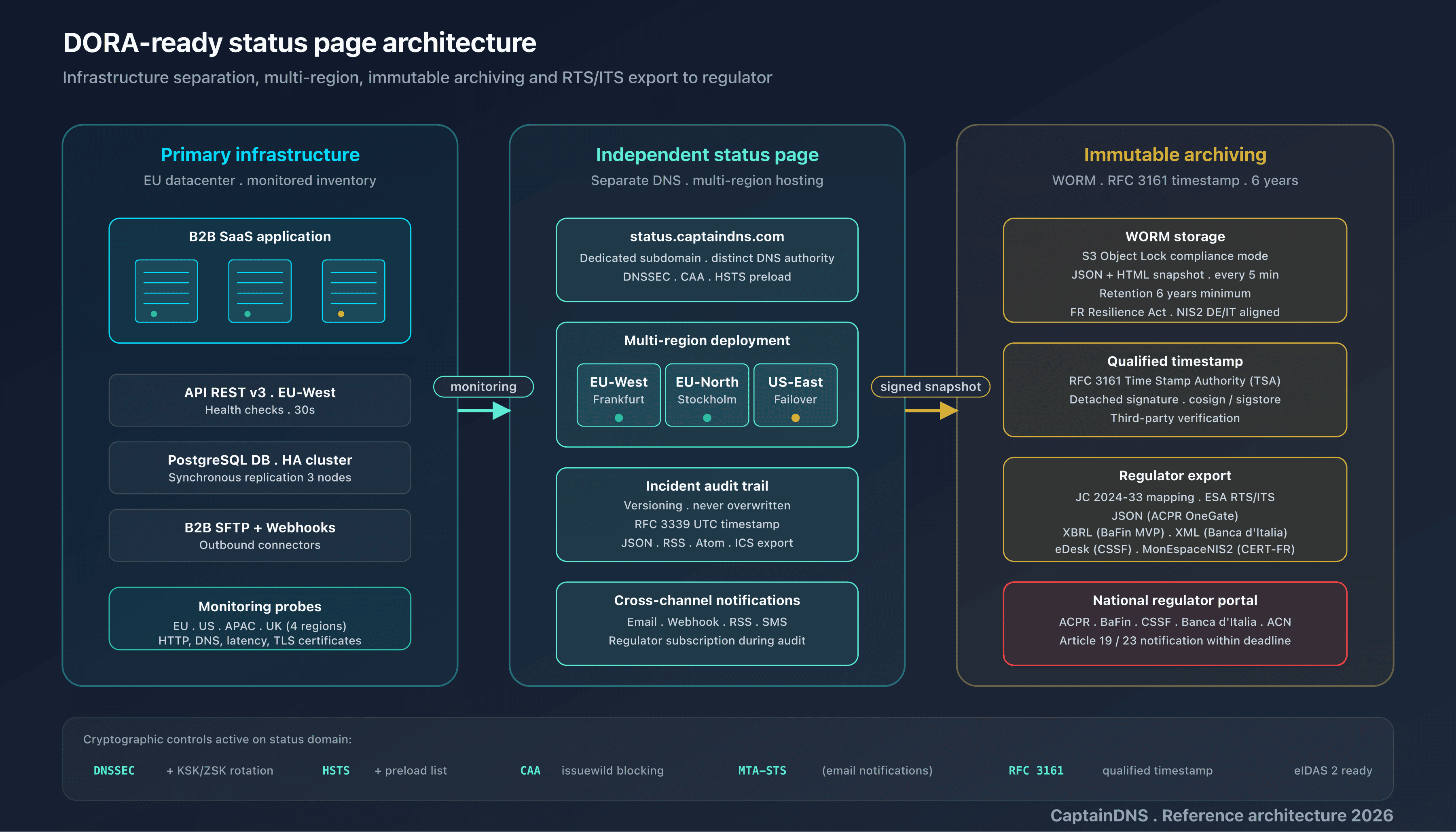
Task: Click the Multi-region deployment heading
Action: coord(707,340)
